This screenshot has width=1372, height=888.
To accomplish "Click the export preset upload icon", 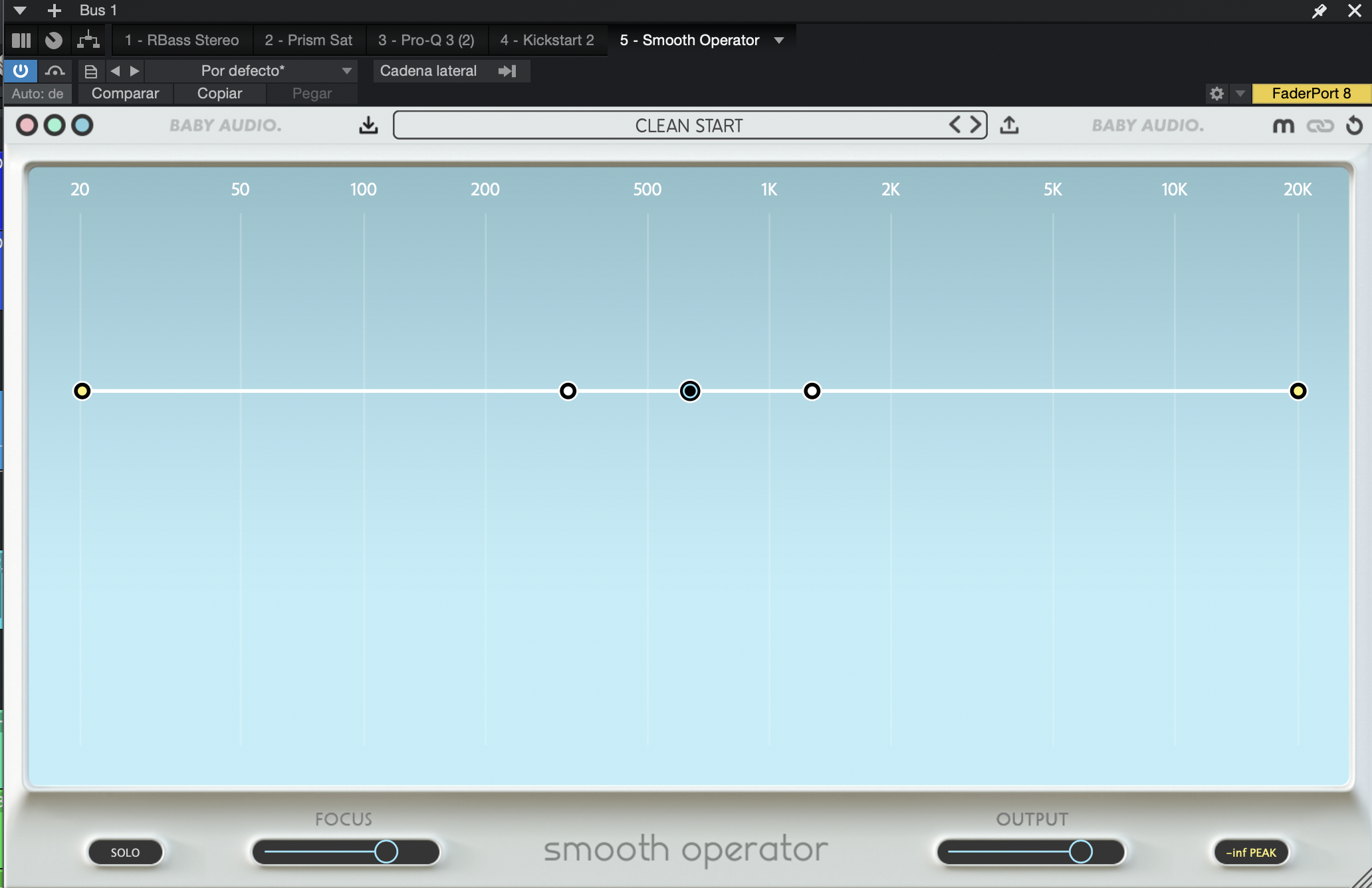I will [x=1009, y=125].
